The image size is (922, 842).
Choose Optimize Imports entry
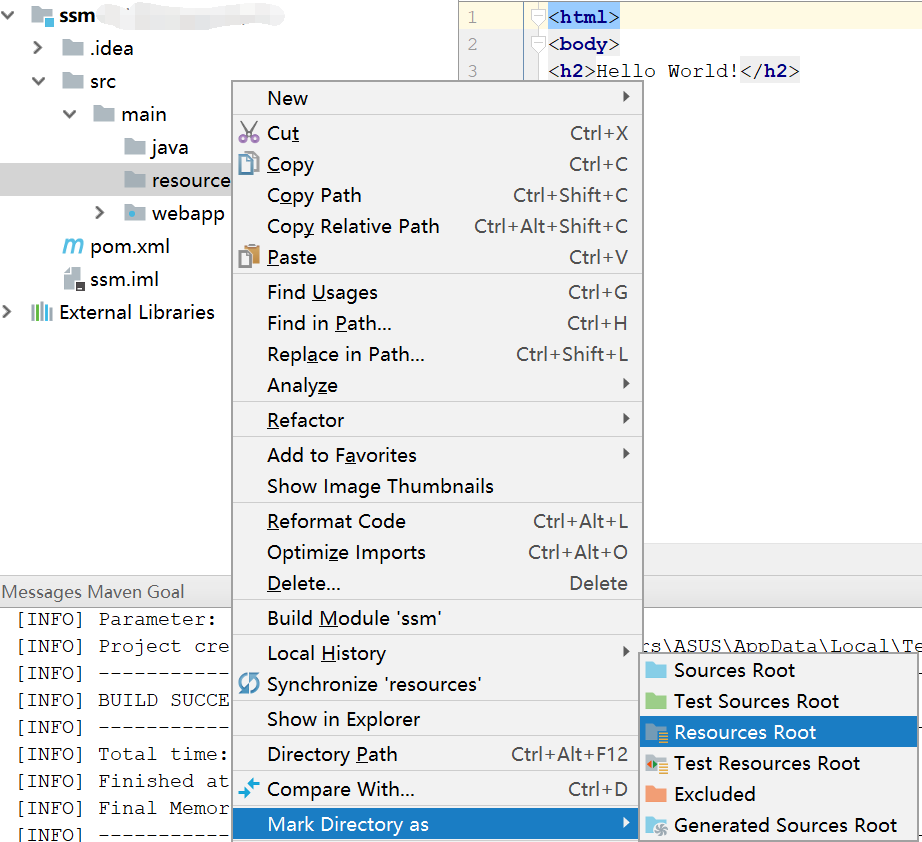pyautogui.click(x=437, y=553)
